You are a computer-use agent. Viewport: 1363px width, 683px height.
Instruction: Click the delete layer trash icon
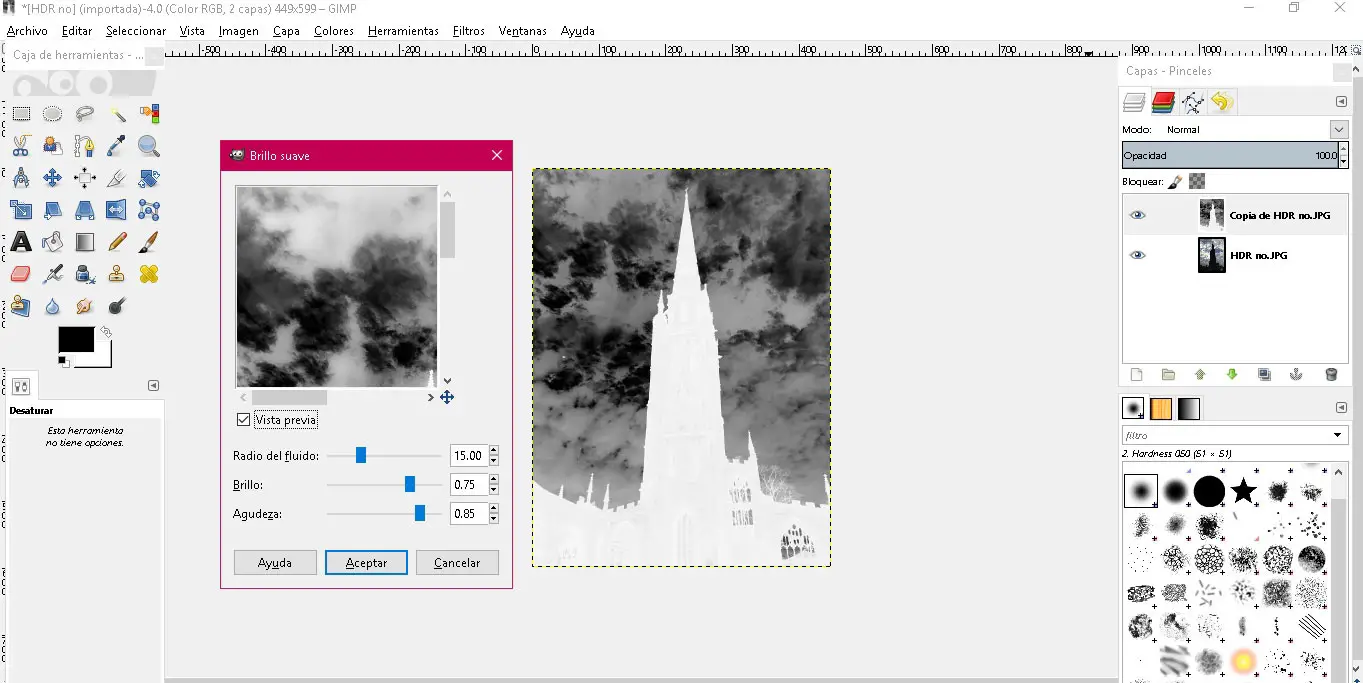click(1331, 375)
